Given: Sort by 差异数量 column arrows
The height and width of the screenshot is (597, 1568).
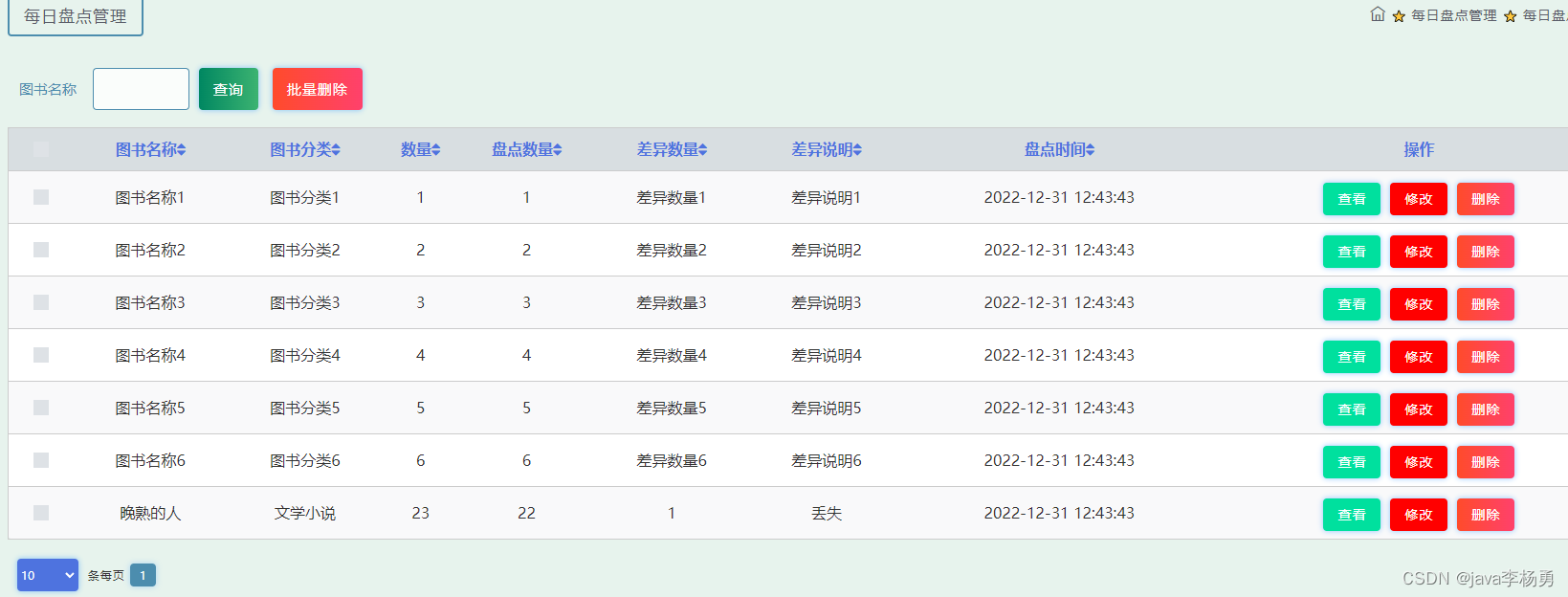Looking at the screenshot, I should [x=703, y=150].
